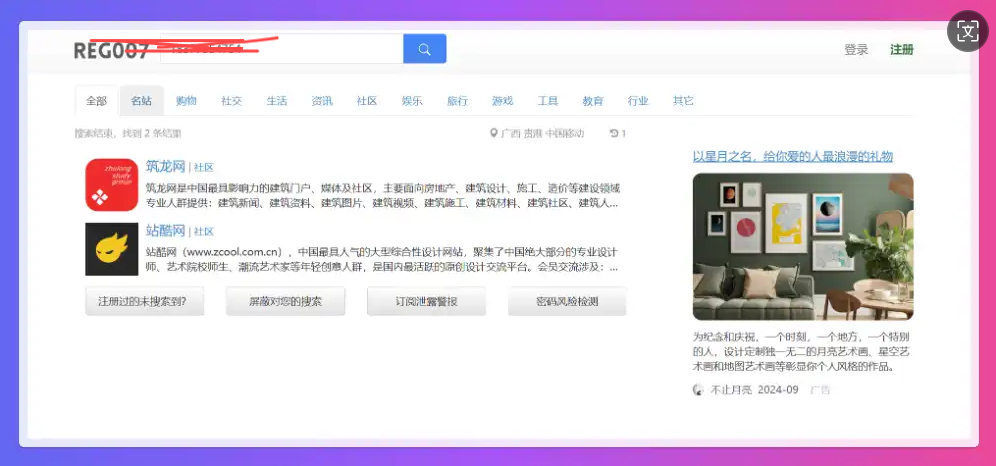Click the 筑龙网 description text
The image size is (996, 466).
click(x=383, y=196)
